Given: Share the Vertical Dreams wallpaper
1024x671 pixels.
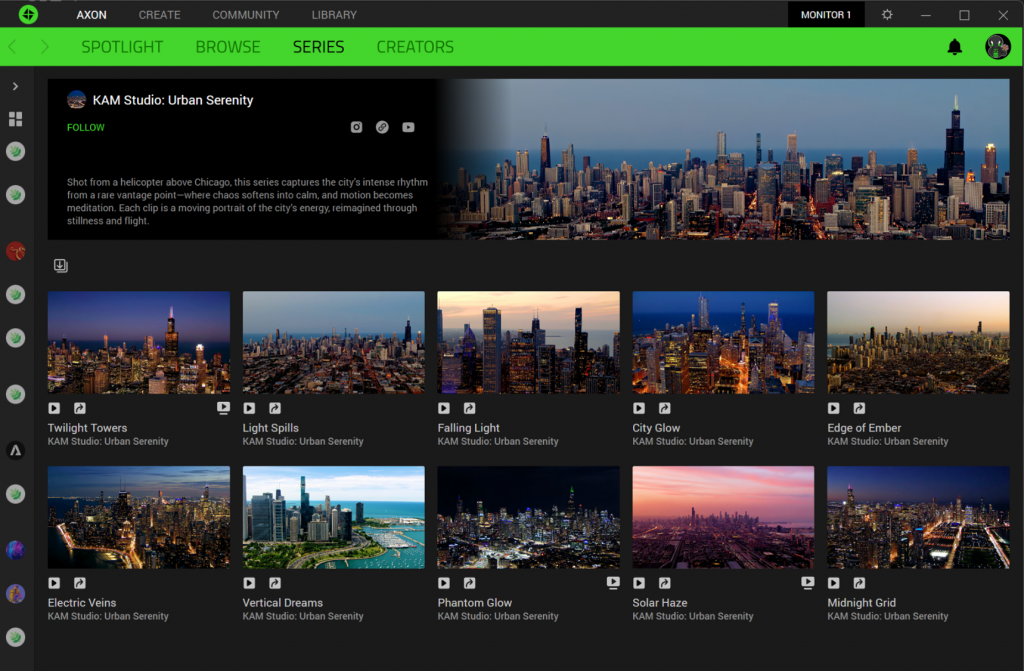Looking at the screenshot, I should pos(275,583).
